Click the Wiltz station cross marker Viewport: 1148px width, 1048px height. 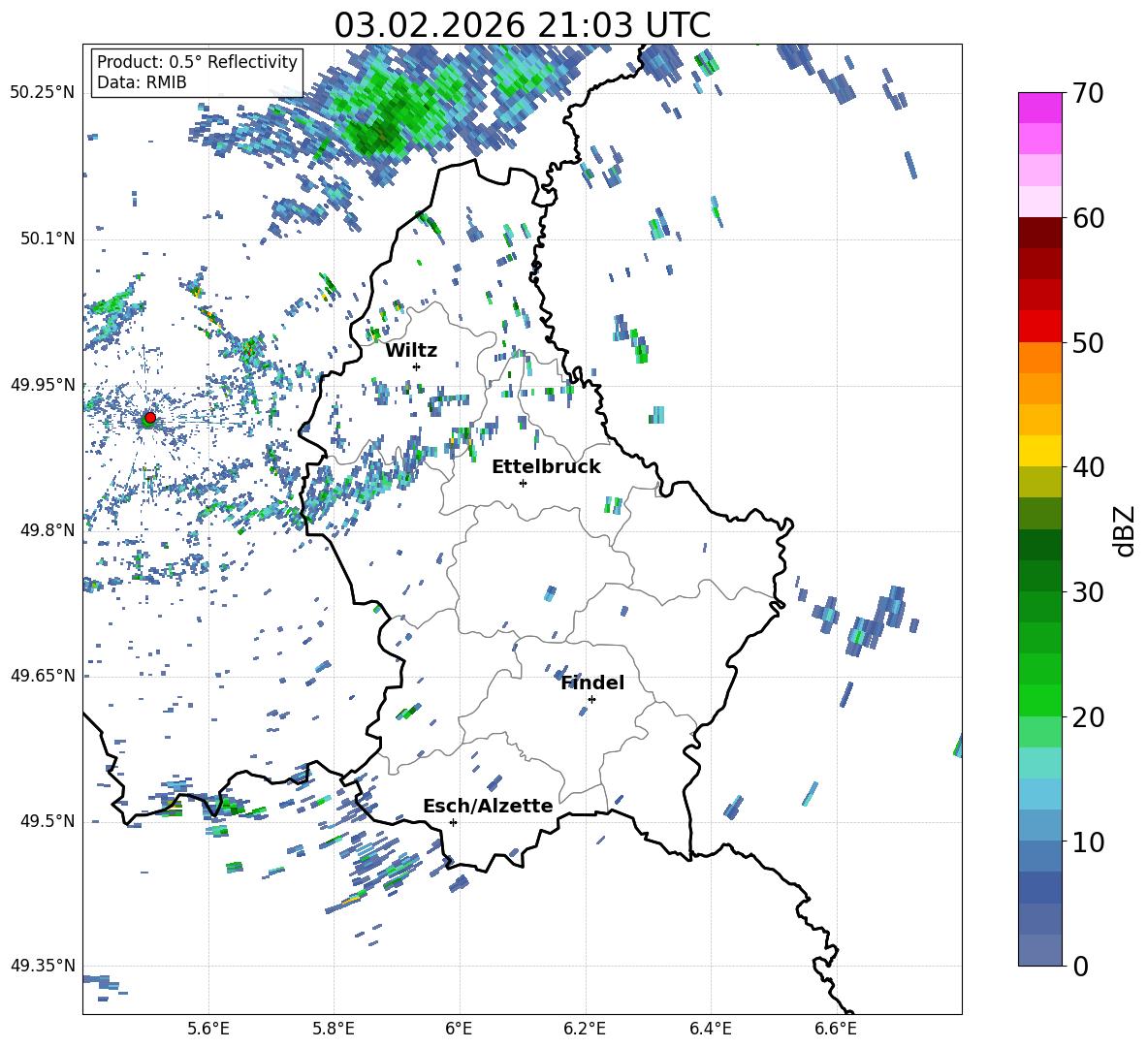[417, 366]
